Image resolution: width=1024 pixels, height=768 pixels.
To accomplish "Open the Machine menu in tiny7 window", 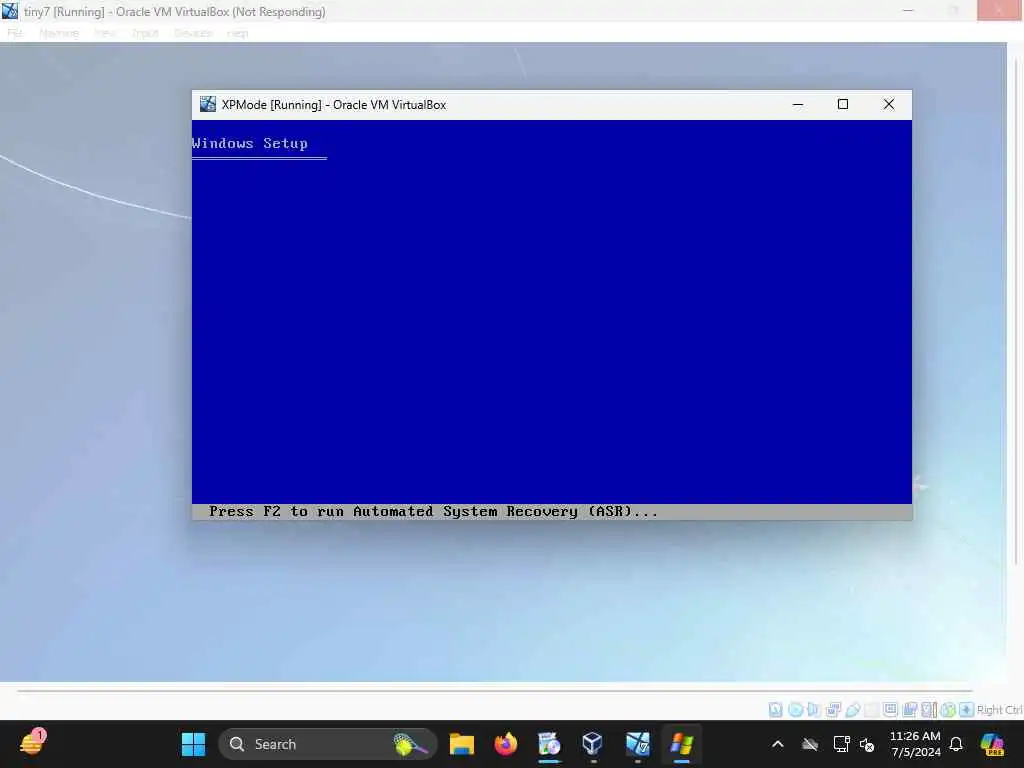I will [x=59, y=33].
